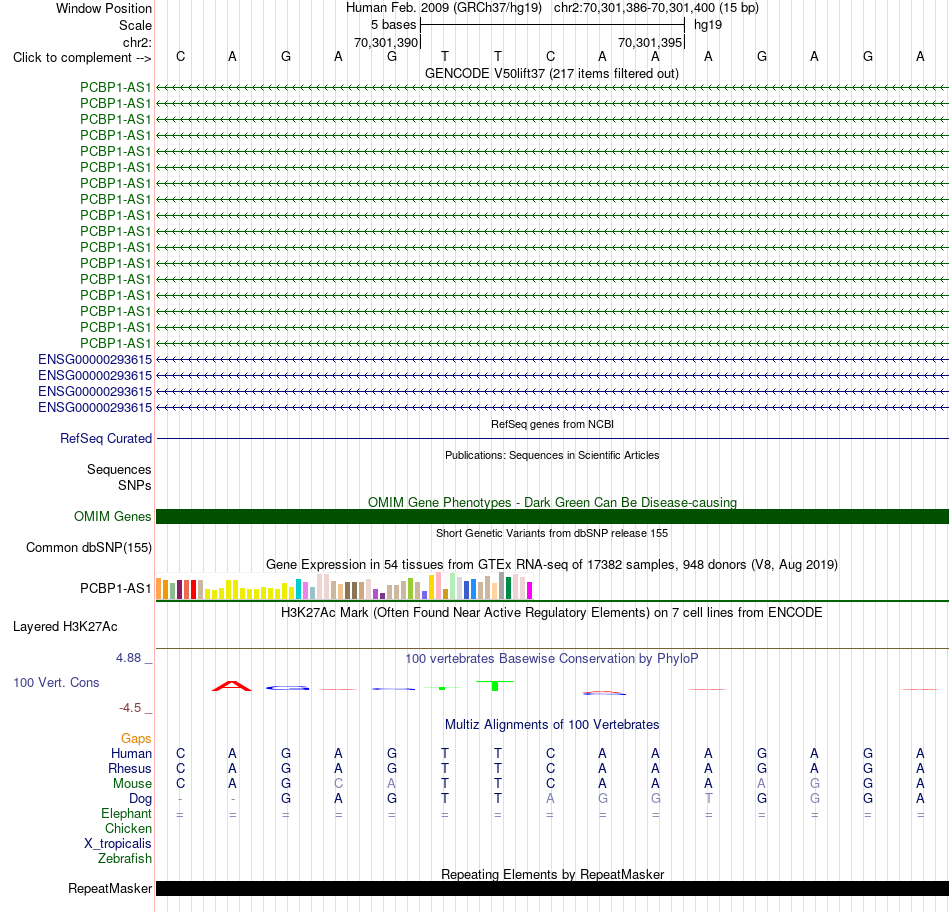This screenshot has width=950, height=912.
Task: Select the Dog alignment row label
Action: pyautogui.click(x=141, y=799)
